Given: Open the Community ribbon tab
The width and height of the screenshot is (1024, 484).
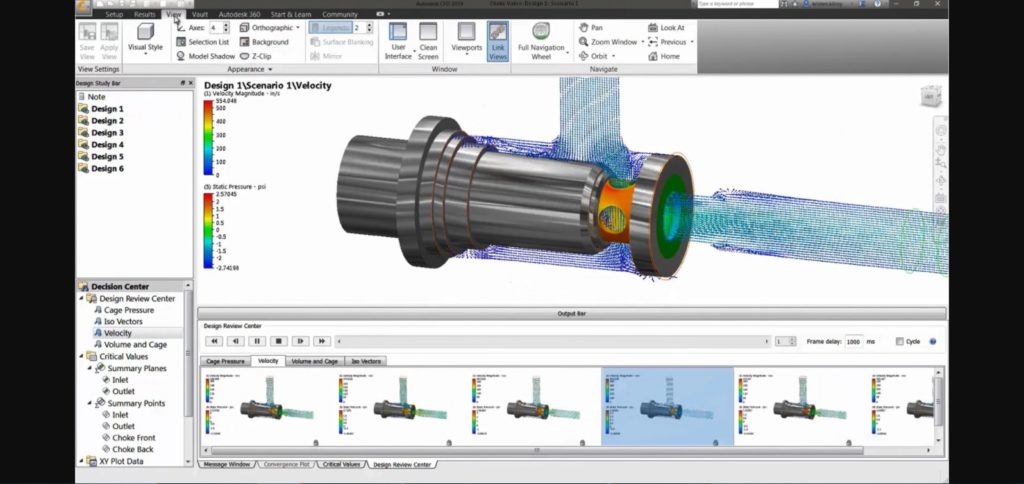Looking at the screenshot, I should 340,14.
